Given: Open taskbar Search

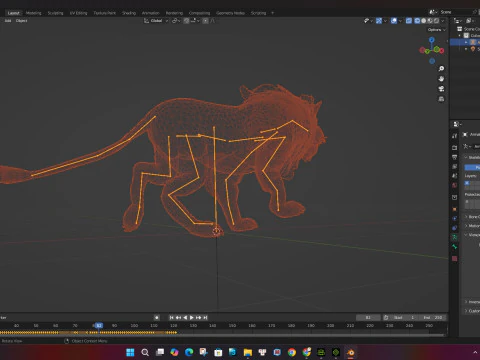Looking at the screenshot, I should tap(145, 352).
